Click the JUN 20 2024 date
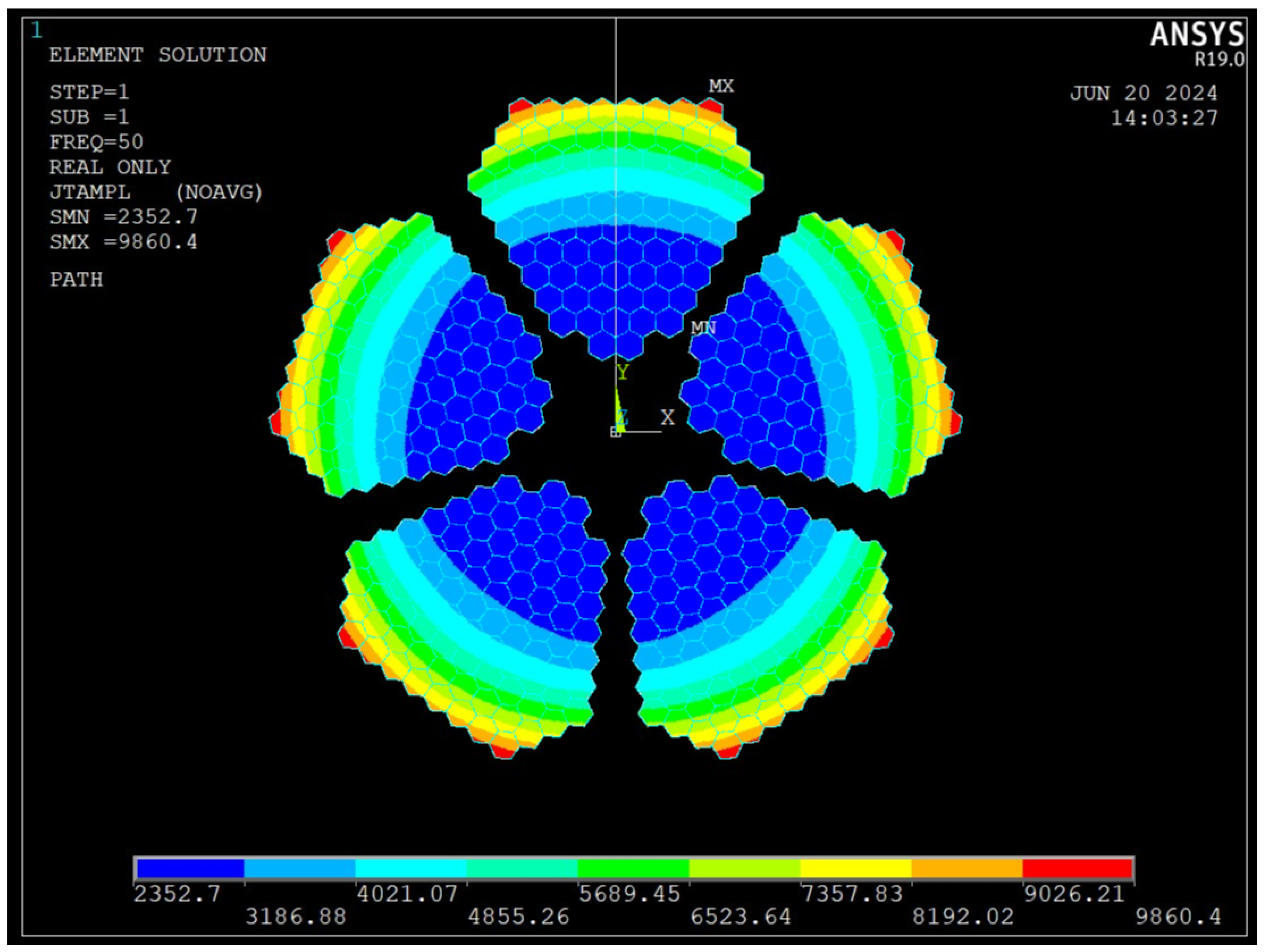 1144,93
